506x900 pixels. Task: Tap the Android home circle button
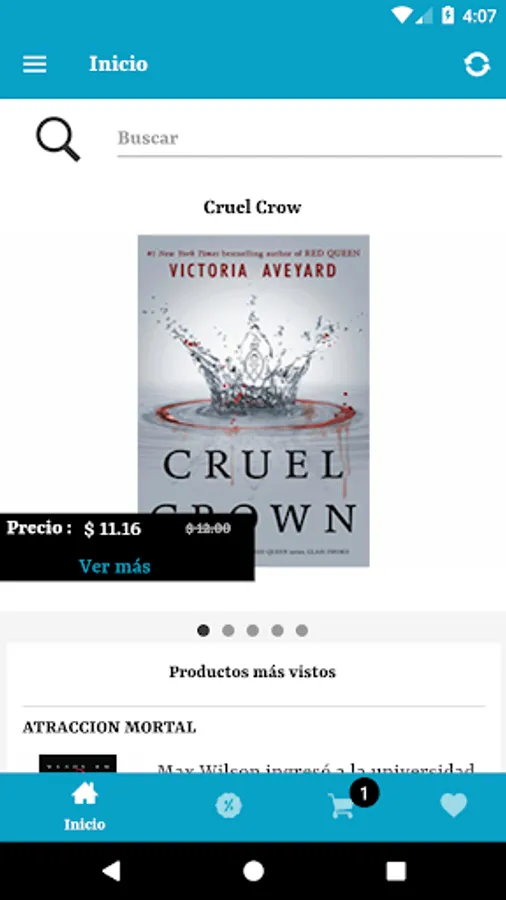pyautogui.click(x=253, y=871)
